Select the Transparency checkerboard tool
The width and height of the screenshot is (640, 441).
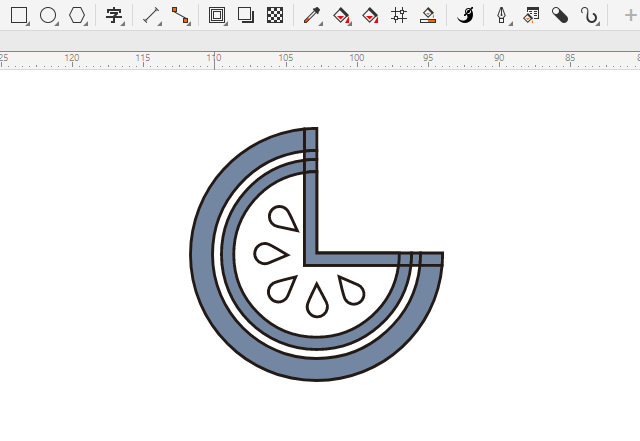pos(275,16)
